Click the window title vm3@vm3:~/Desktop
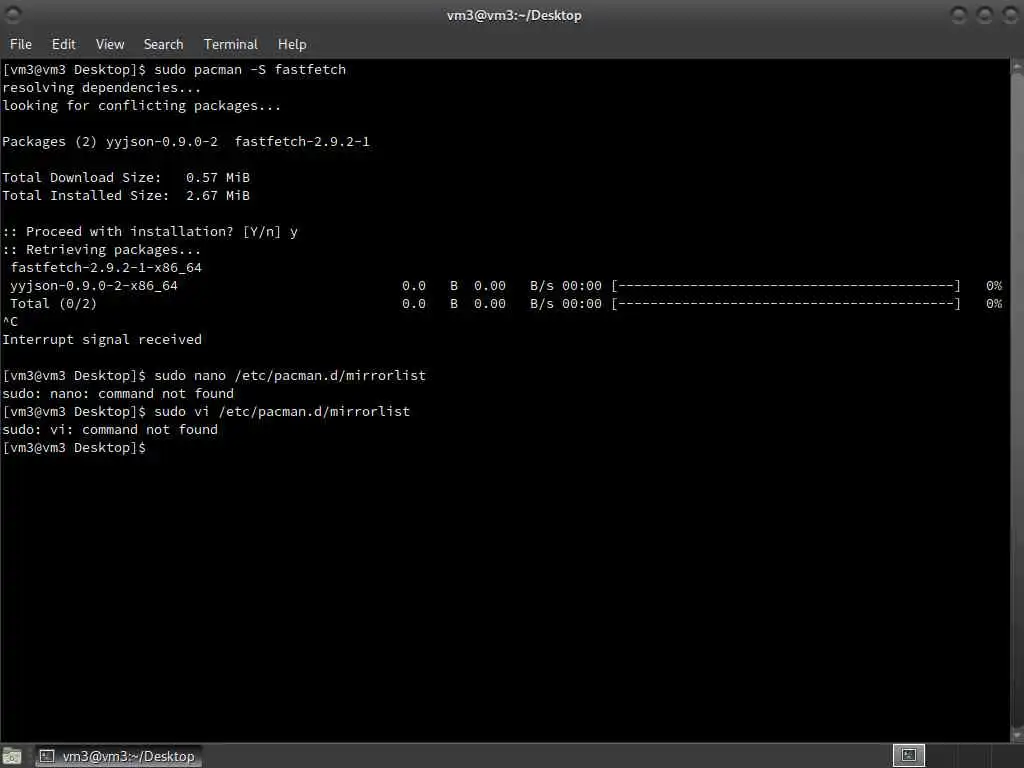This screenshot has width=1024, height=768. point(514,15)
